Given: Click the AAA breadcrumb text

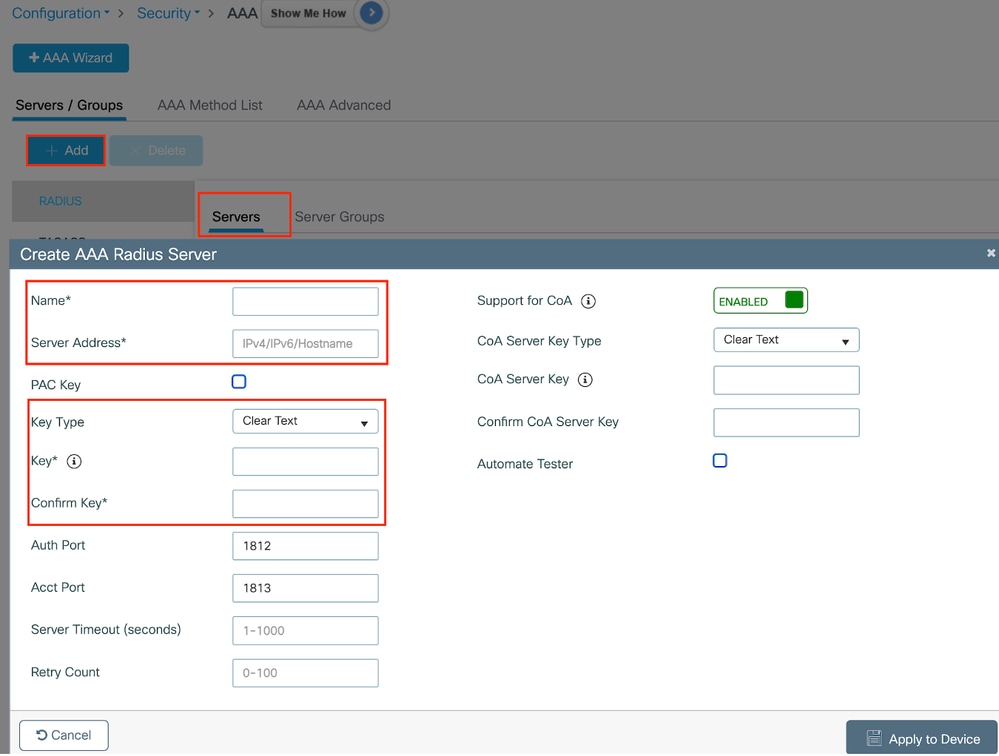Looking at the screenshot, I should pos(242,13).
